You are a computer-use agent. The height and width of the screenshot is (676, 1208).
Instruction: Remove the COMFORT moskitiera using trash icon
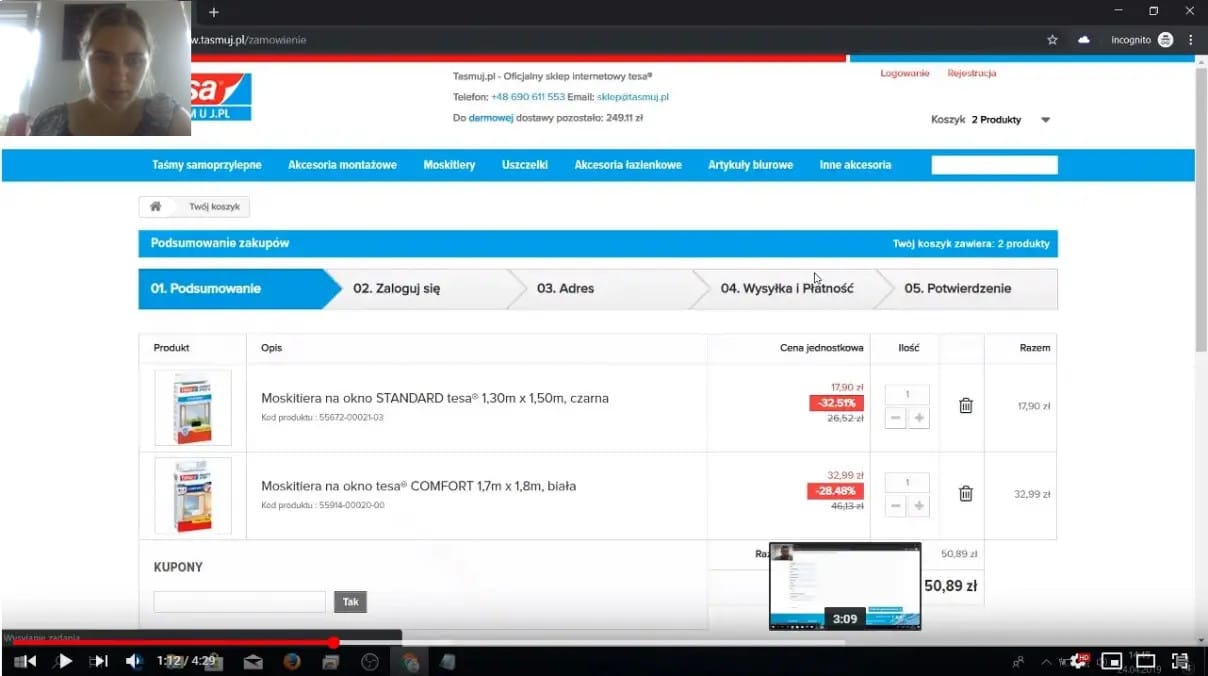tap(965, 493)
